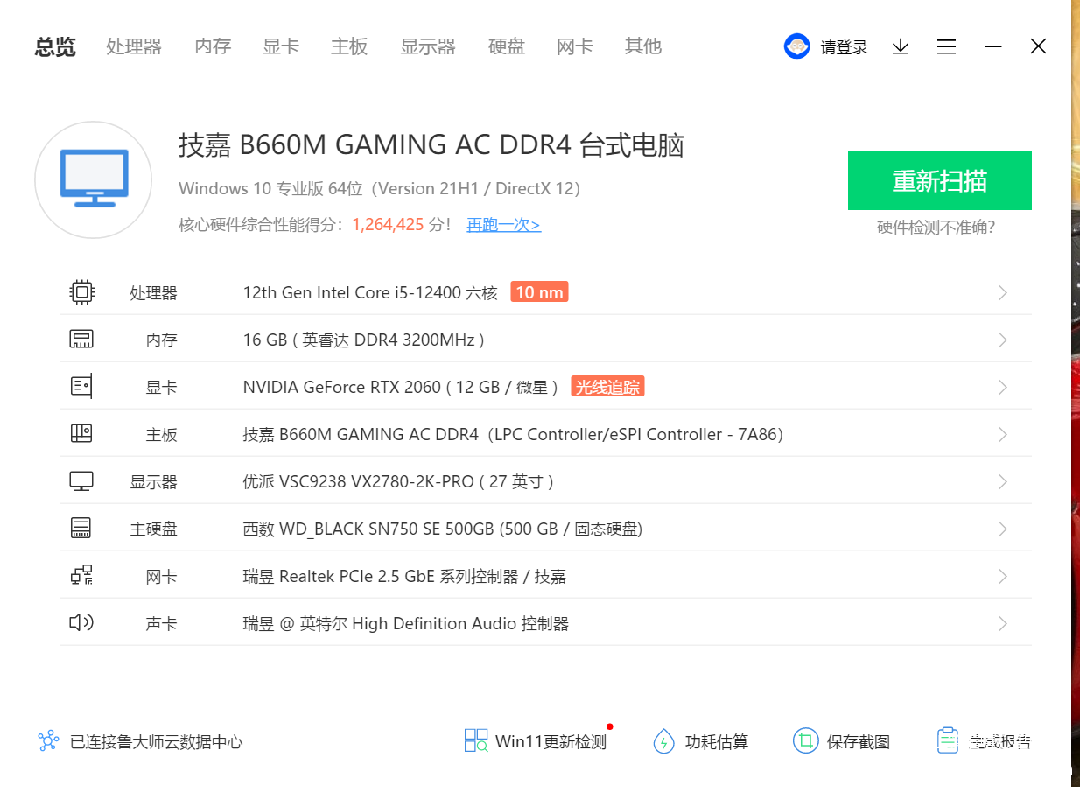This screenshot has width=1080, height=787.
Task: Switch to the 显卡 tab
Action: [x=280, y=46]
